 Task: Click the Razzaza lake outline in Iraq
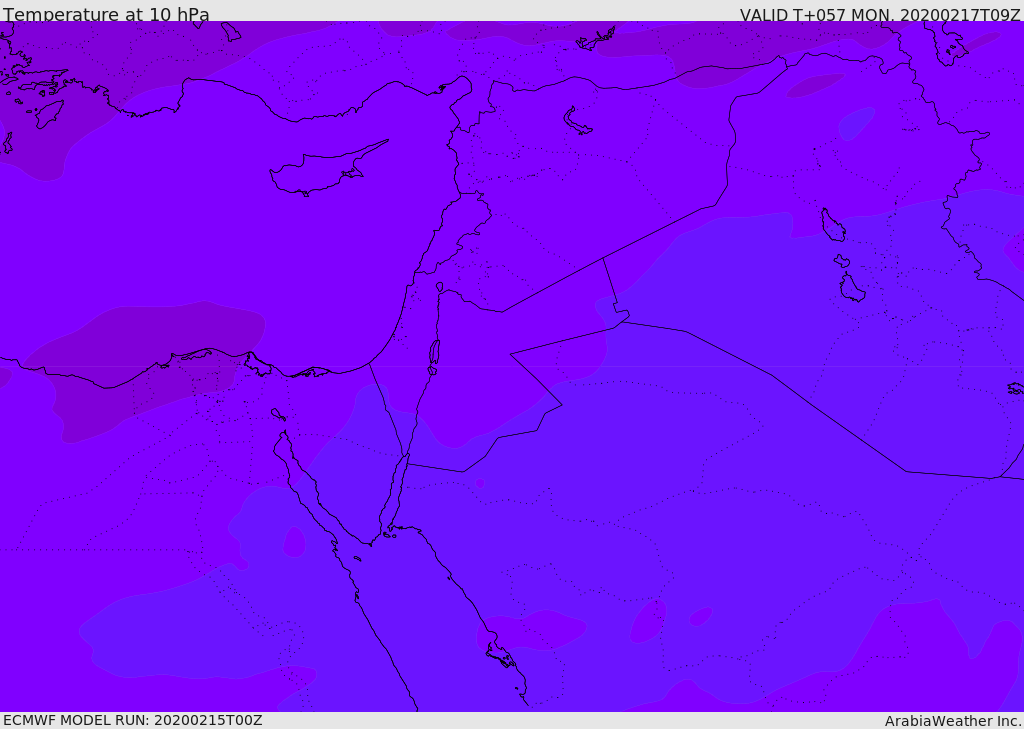point(852,288)
